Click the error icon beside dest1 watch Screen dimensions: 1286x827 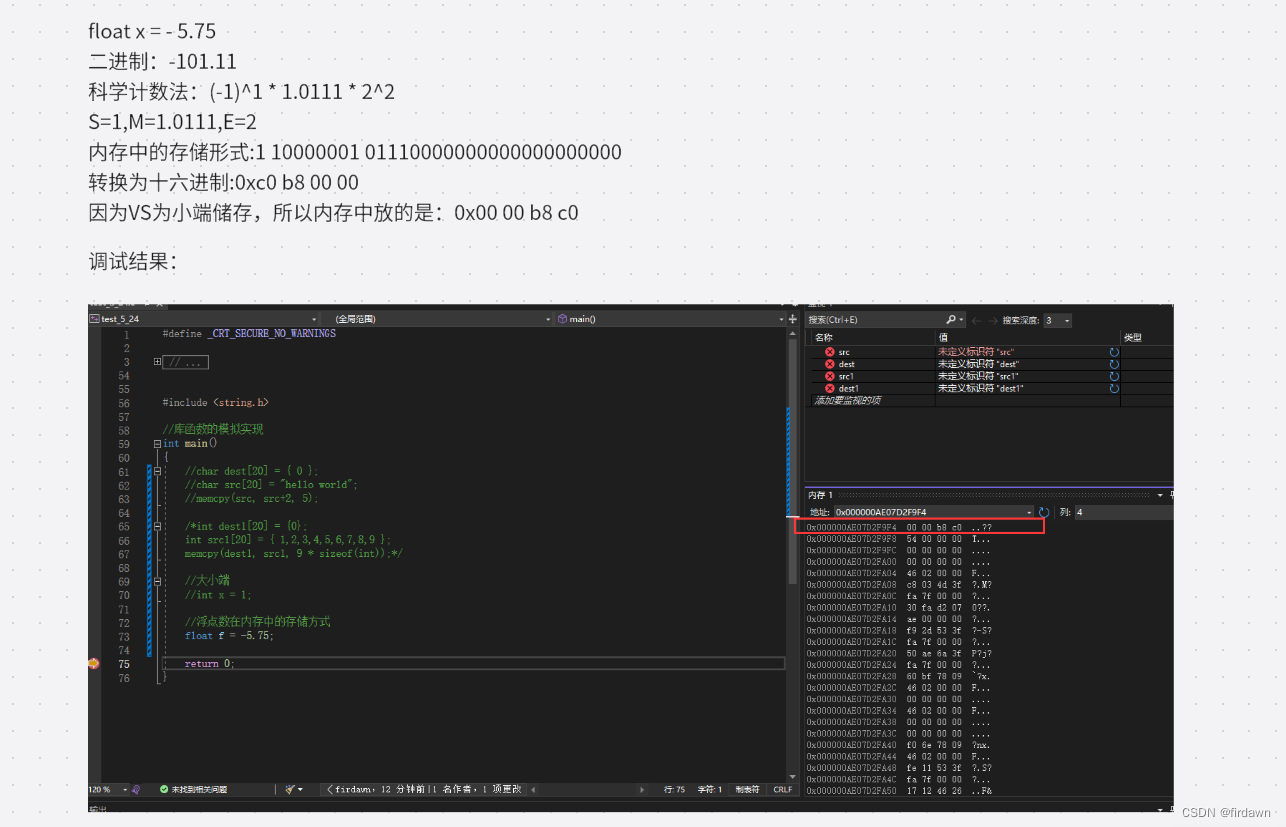pos(829,388)
